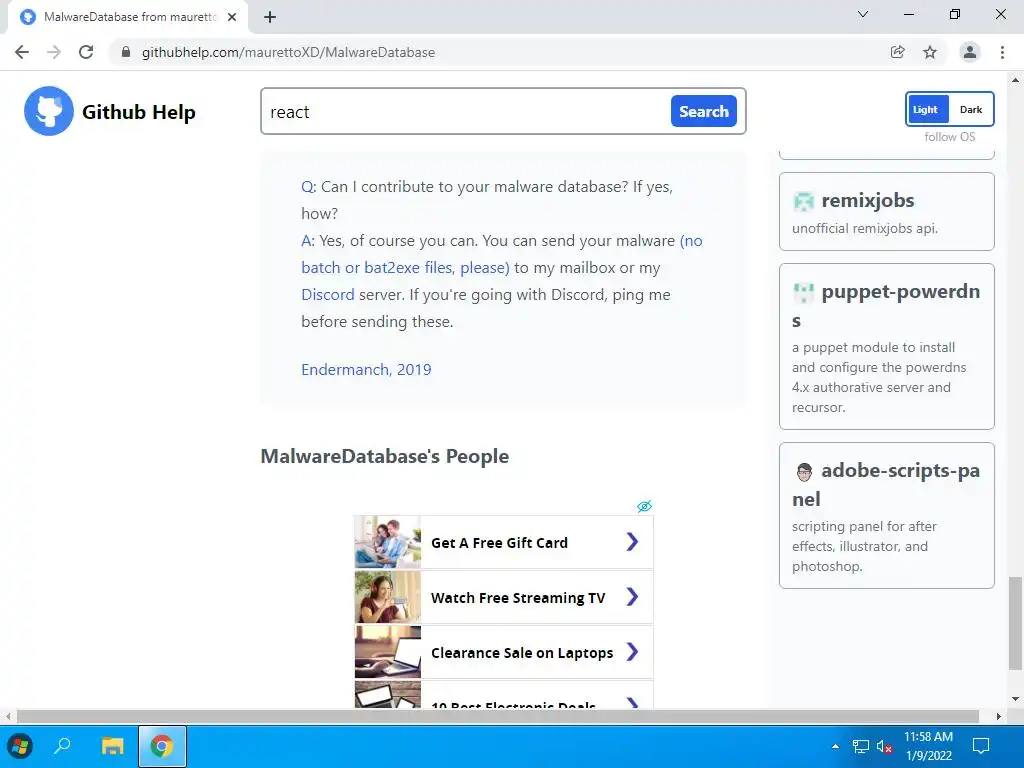Click the MalwareDatabase's People heading
This screenshot has width=1024, height=768.
[385, 456]
